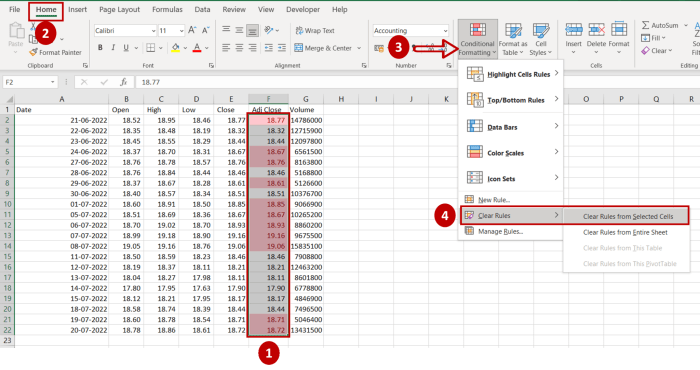Open Highlight Cells Rules submenu

tap(511, 74)
